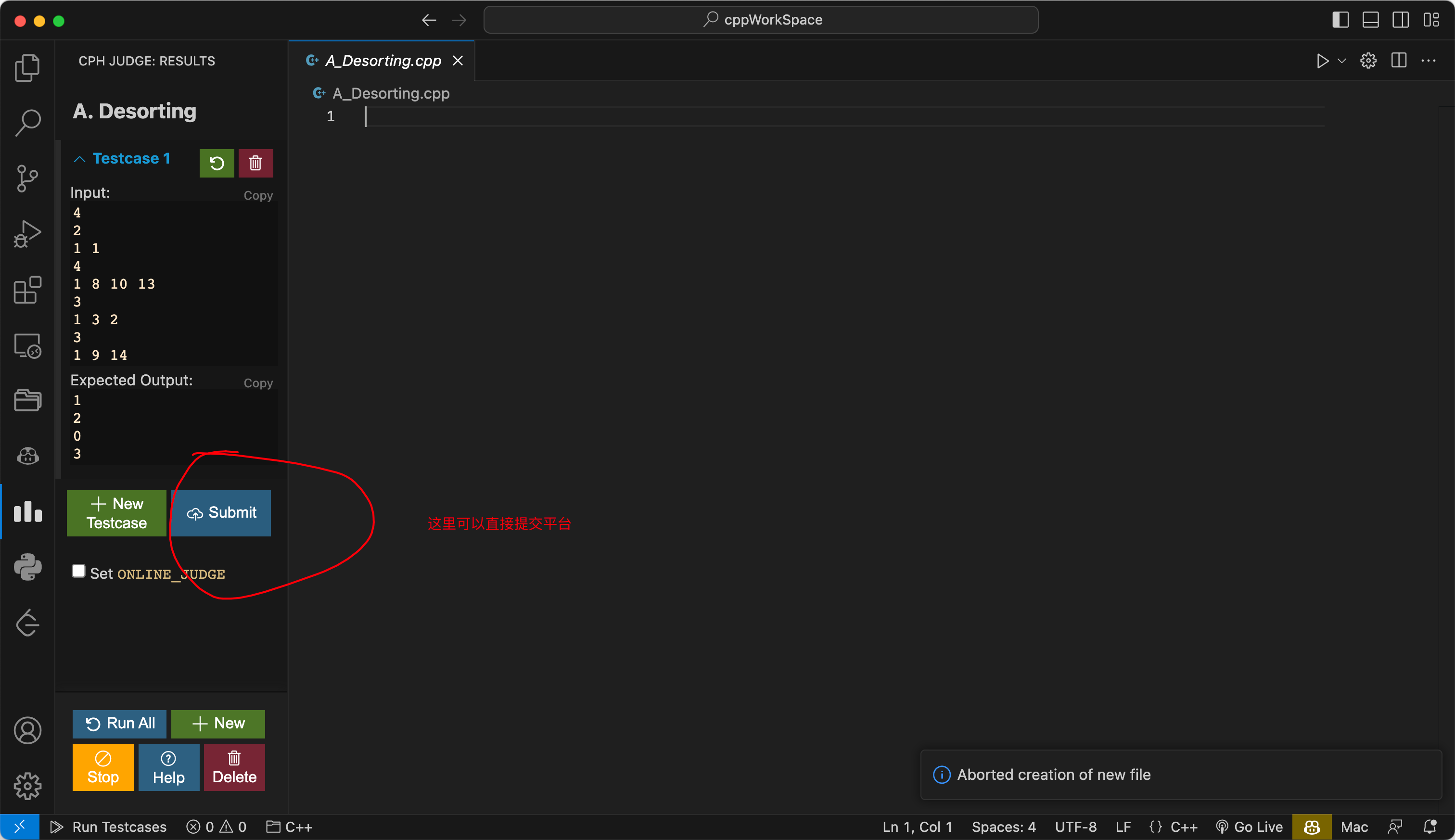Open the Run and Debug view
1455x840 pixels.
click(x=27, y=234)
